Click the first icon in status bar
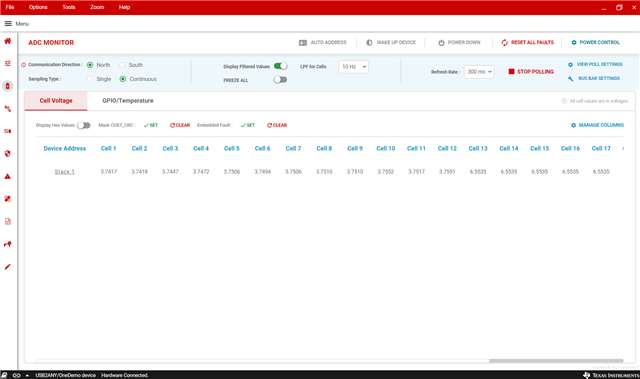The height and width of the screenshot is (379, 640). pos(4,375)
